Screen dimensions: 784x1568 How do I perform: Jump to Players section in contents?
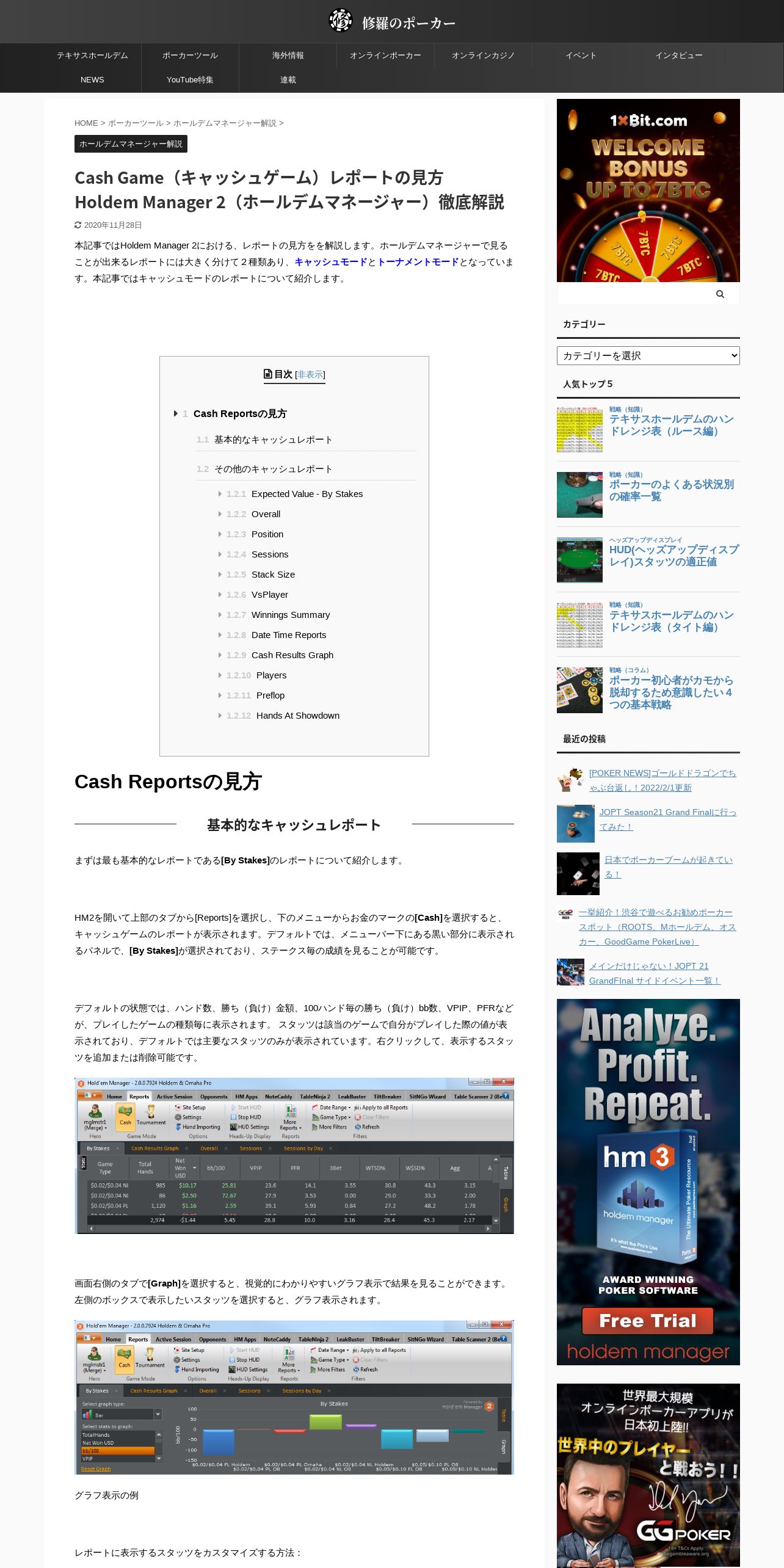pos(271,675)
